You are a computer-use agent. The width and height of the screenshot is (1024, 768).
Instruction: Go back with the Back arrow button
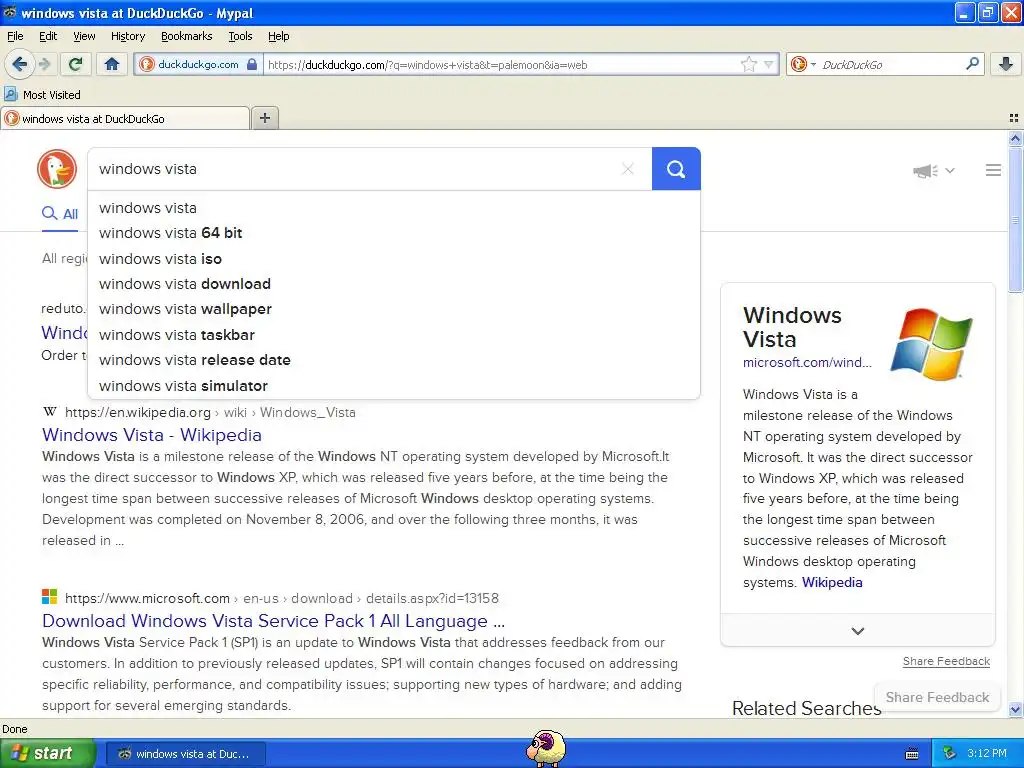click(19, 64)
